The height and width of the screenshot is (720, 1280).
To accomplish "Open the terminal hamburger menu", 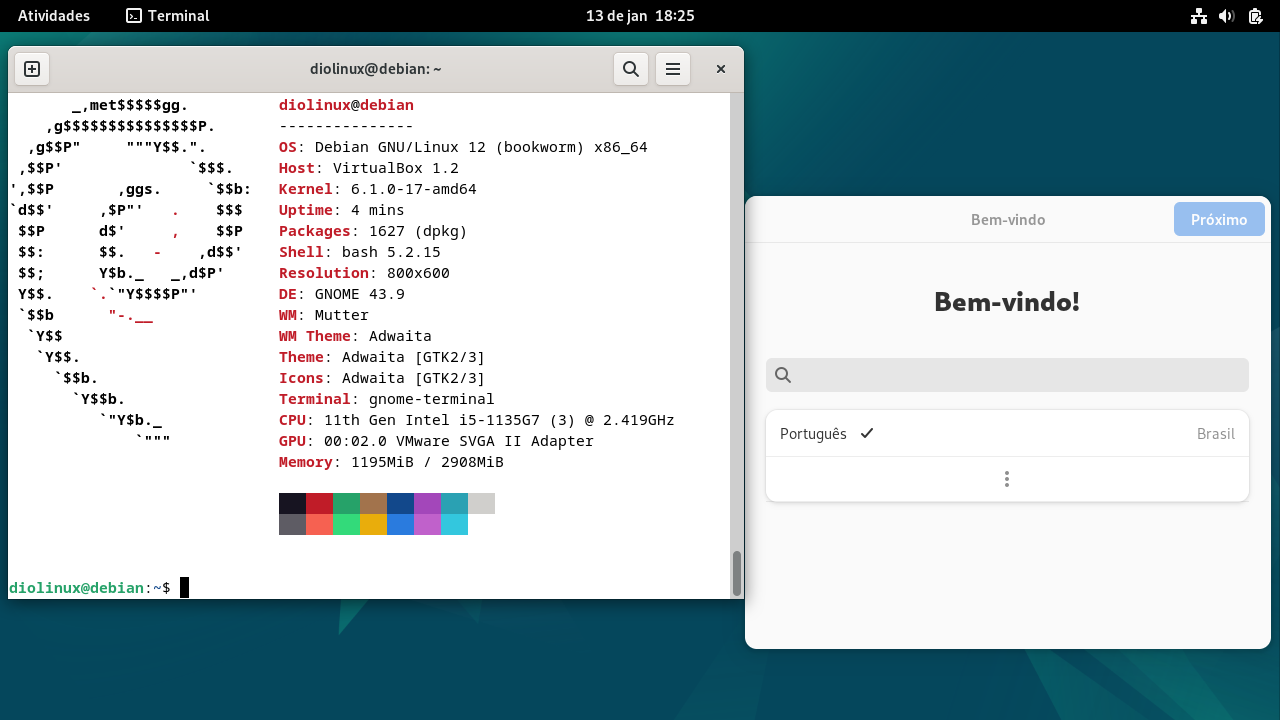I will (672, 69).
